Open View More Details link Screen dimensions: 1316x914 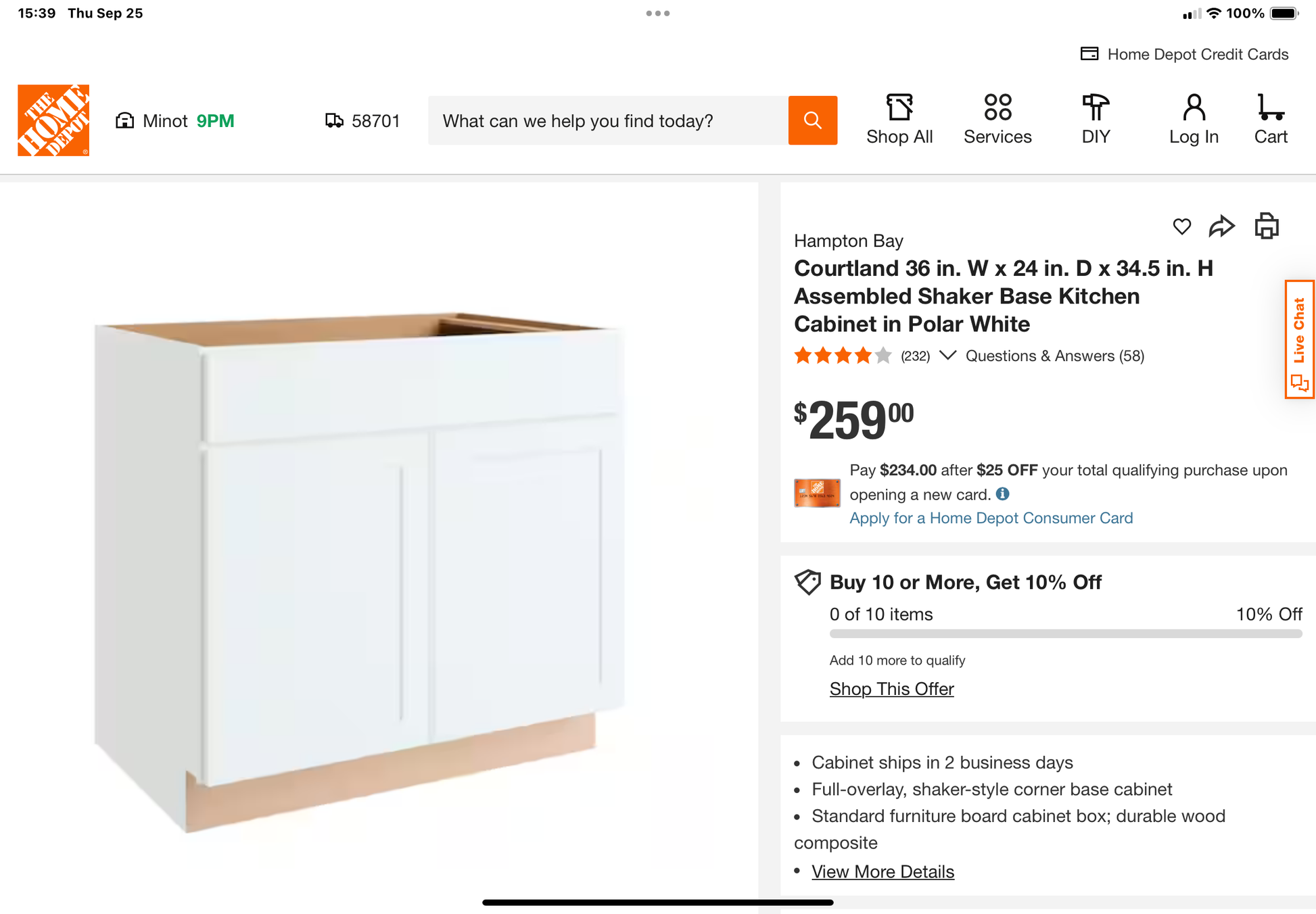coord(883,871)
